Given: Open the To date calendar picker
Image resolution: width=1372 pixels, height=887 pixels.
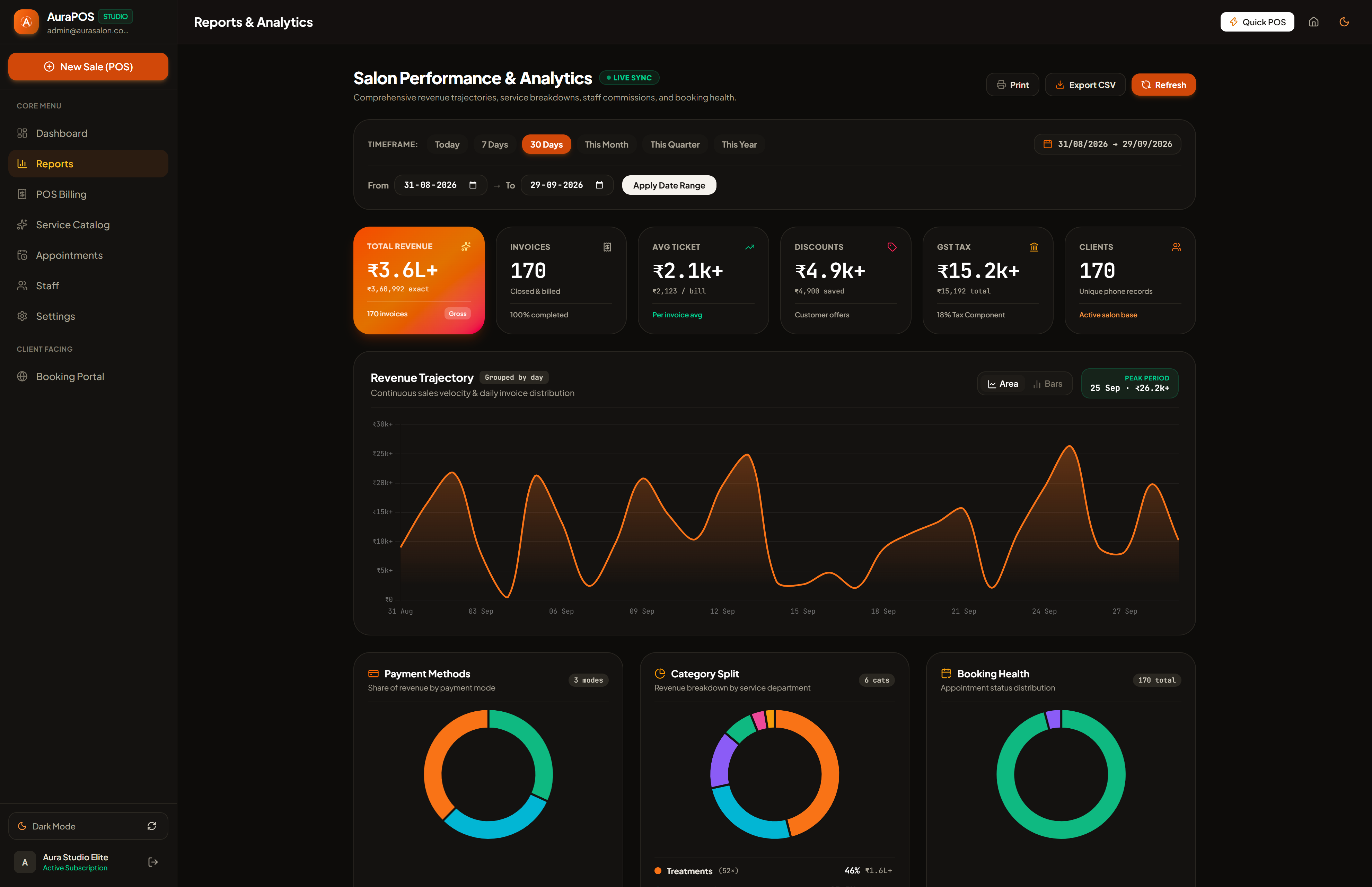Looking at the screenshot, I should (x=599, y=185).
